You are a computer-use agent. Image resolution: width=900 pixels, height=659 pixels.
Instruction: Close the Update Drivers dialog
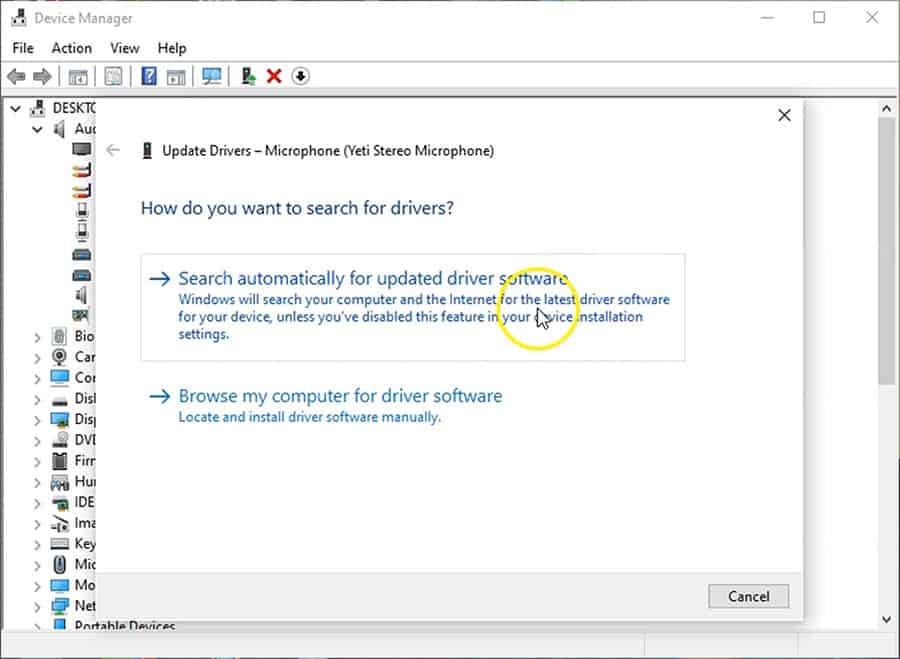(784, 115)
